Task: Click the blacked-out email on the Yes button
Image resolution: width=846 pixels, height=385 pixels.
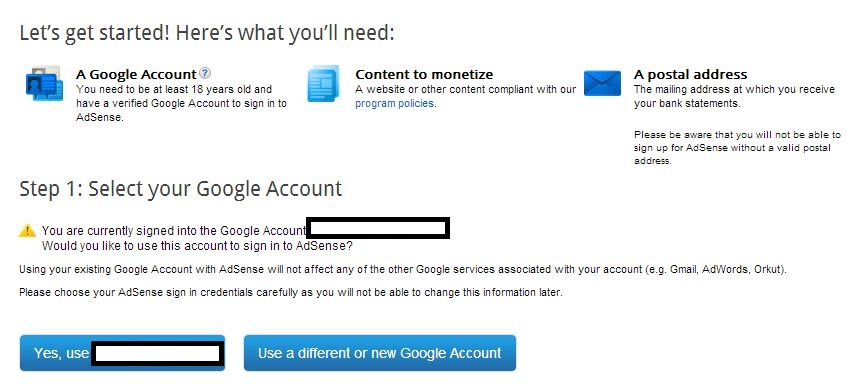Action: pos(157,354)
